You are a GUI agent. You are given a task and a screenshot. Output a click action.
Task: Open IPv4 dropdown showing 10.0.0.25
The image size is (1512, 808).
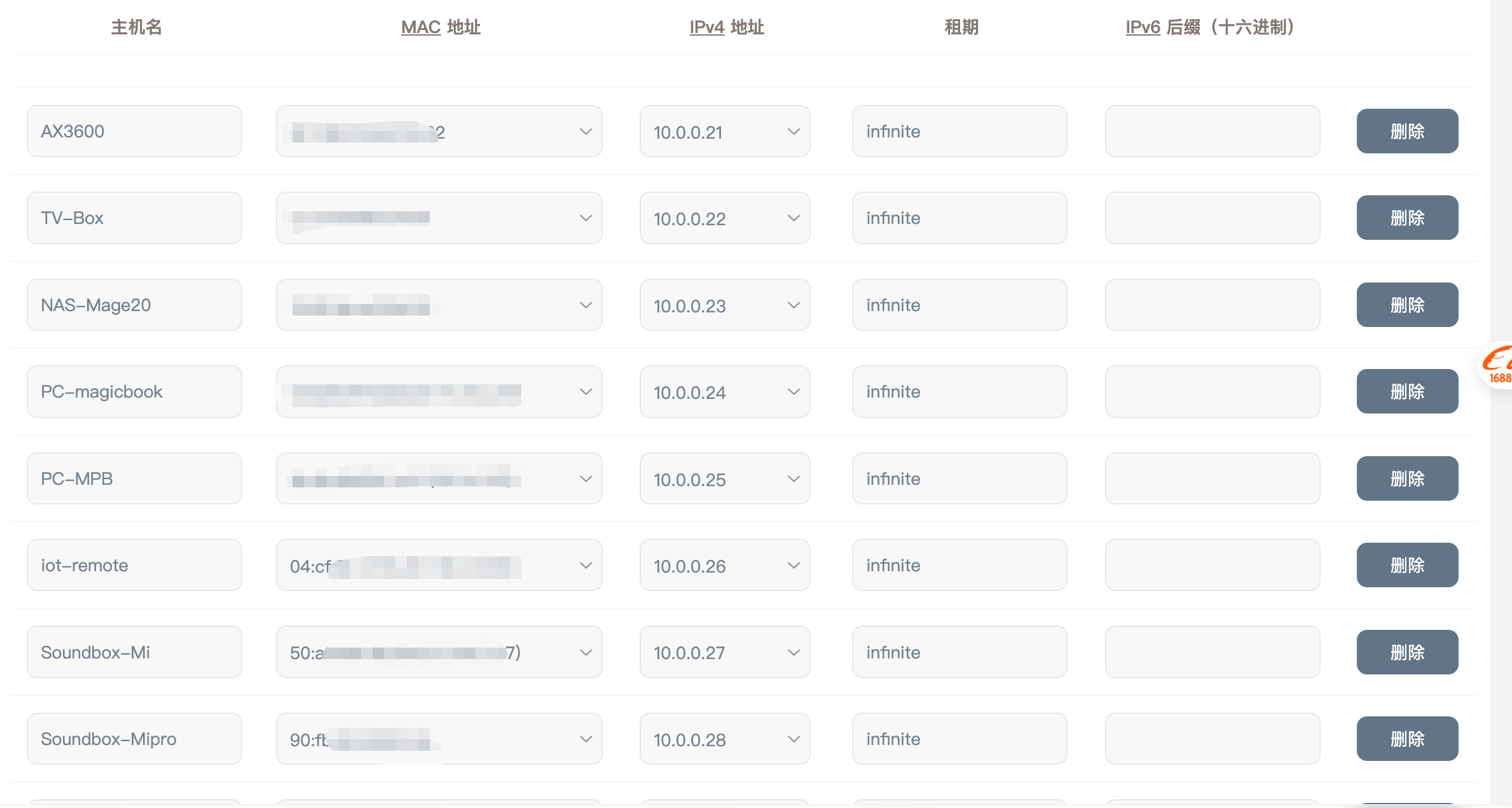725,479
